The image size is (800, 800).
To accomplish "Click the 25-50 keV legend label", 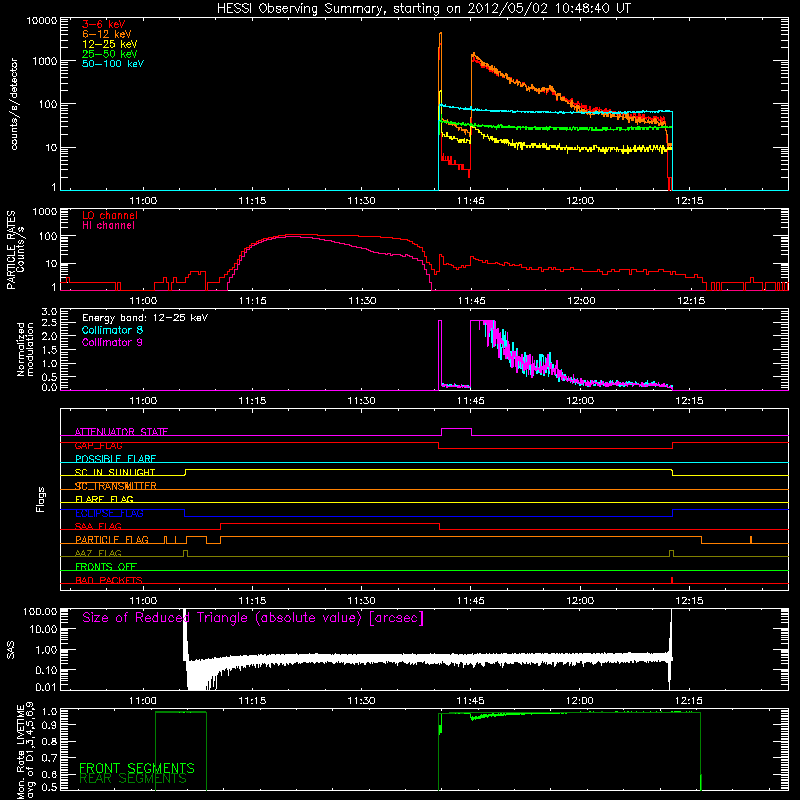I will pos(110,54).
